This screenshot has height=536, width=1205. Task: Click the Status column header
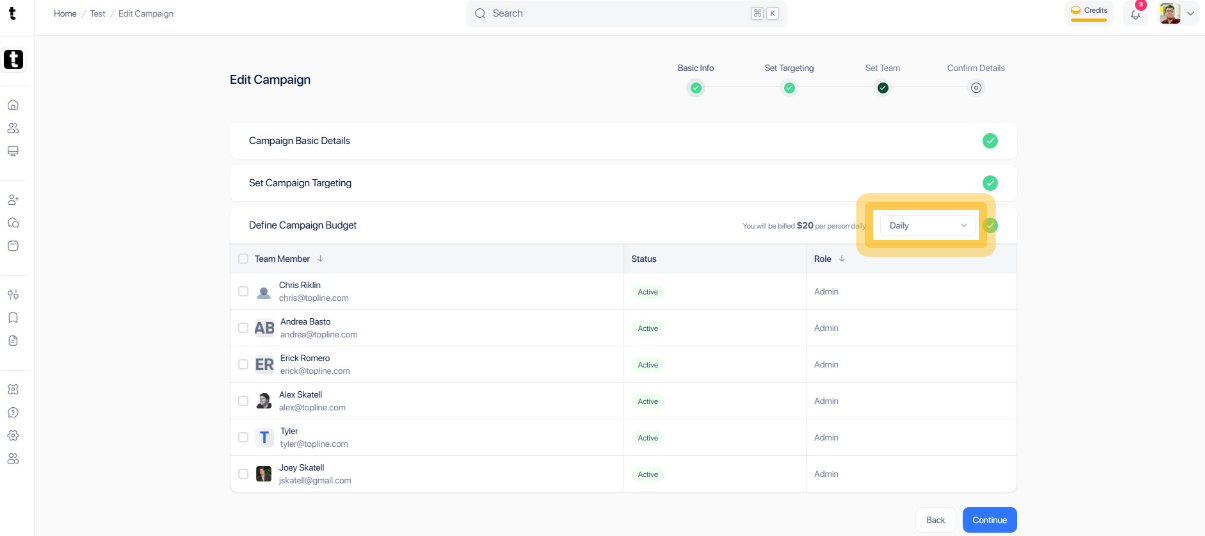coord(644,259)
